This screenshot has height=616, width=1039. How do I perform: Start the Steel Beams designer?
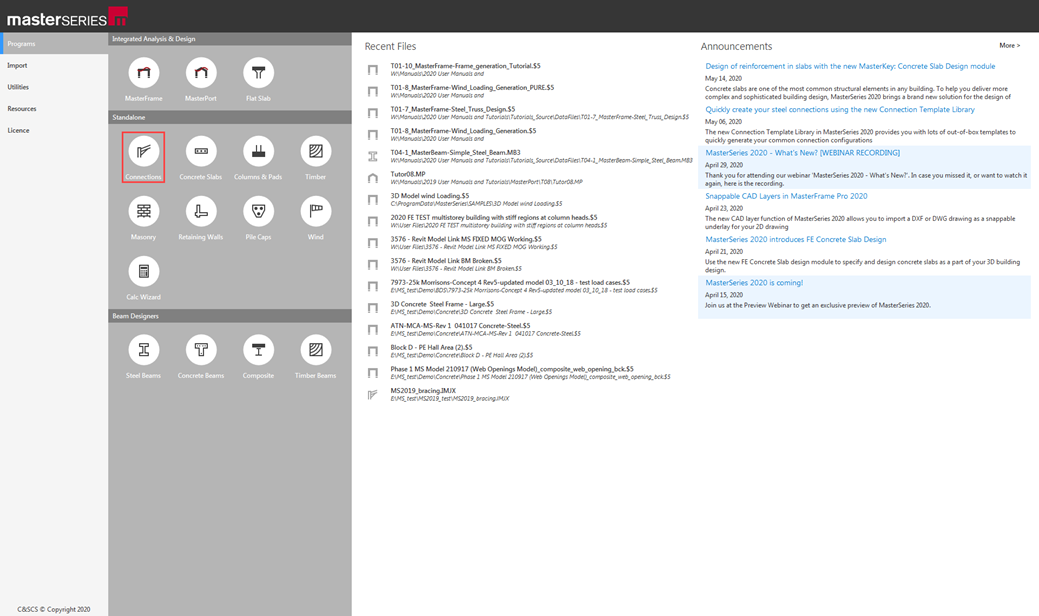tap(143, 350)
